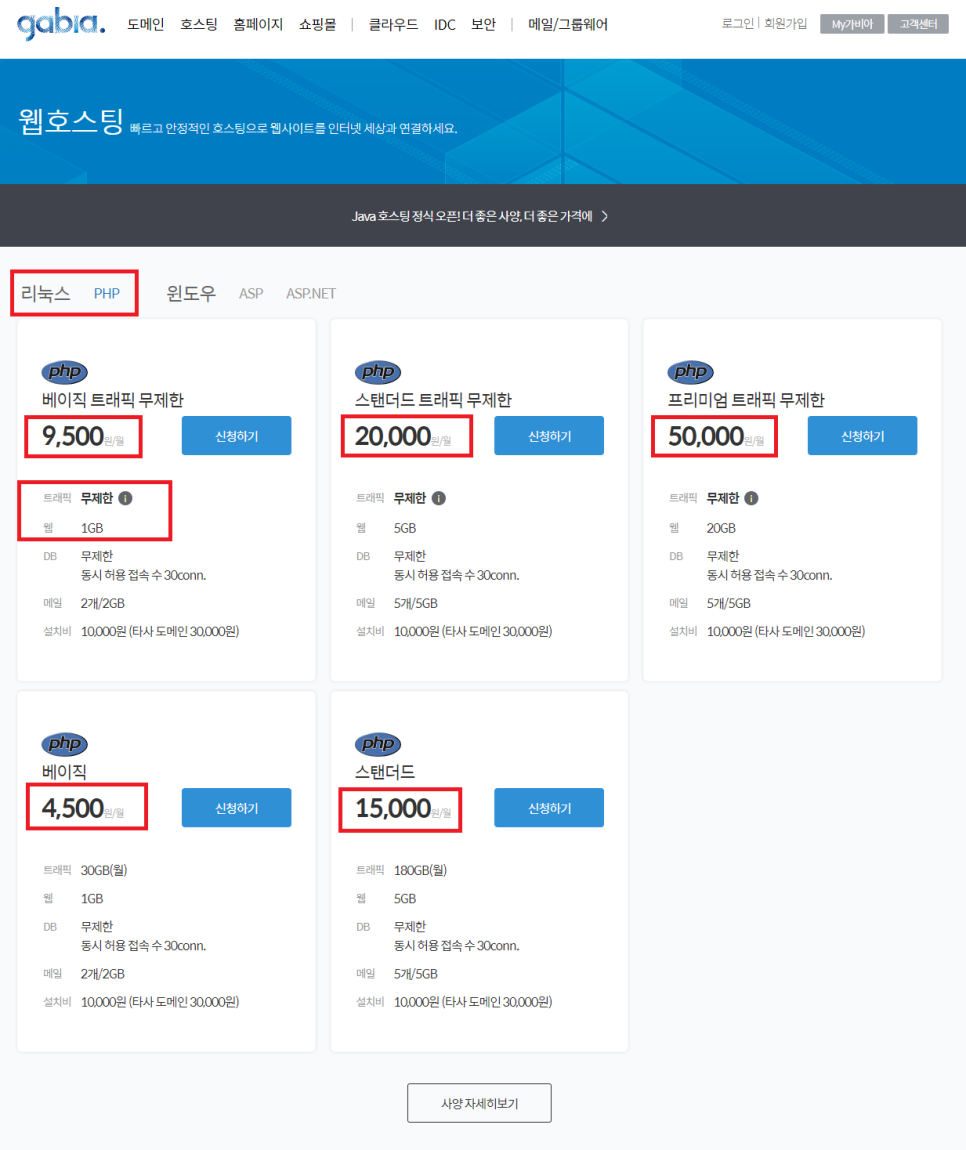Click 신청하기 for 4,500 베이직 plan
The width and height of the screenshot is (966, 1150).
236,807
